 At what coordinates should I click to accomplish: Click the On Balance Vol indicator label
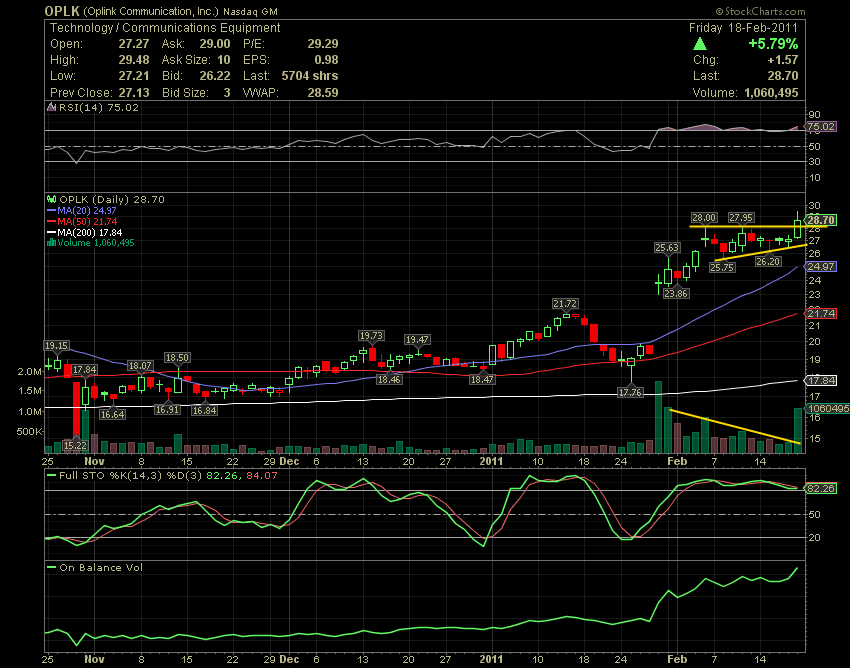pos(95,567)
